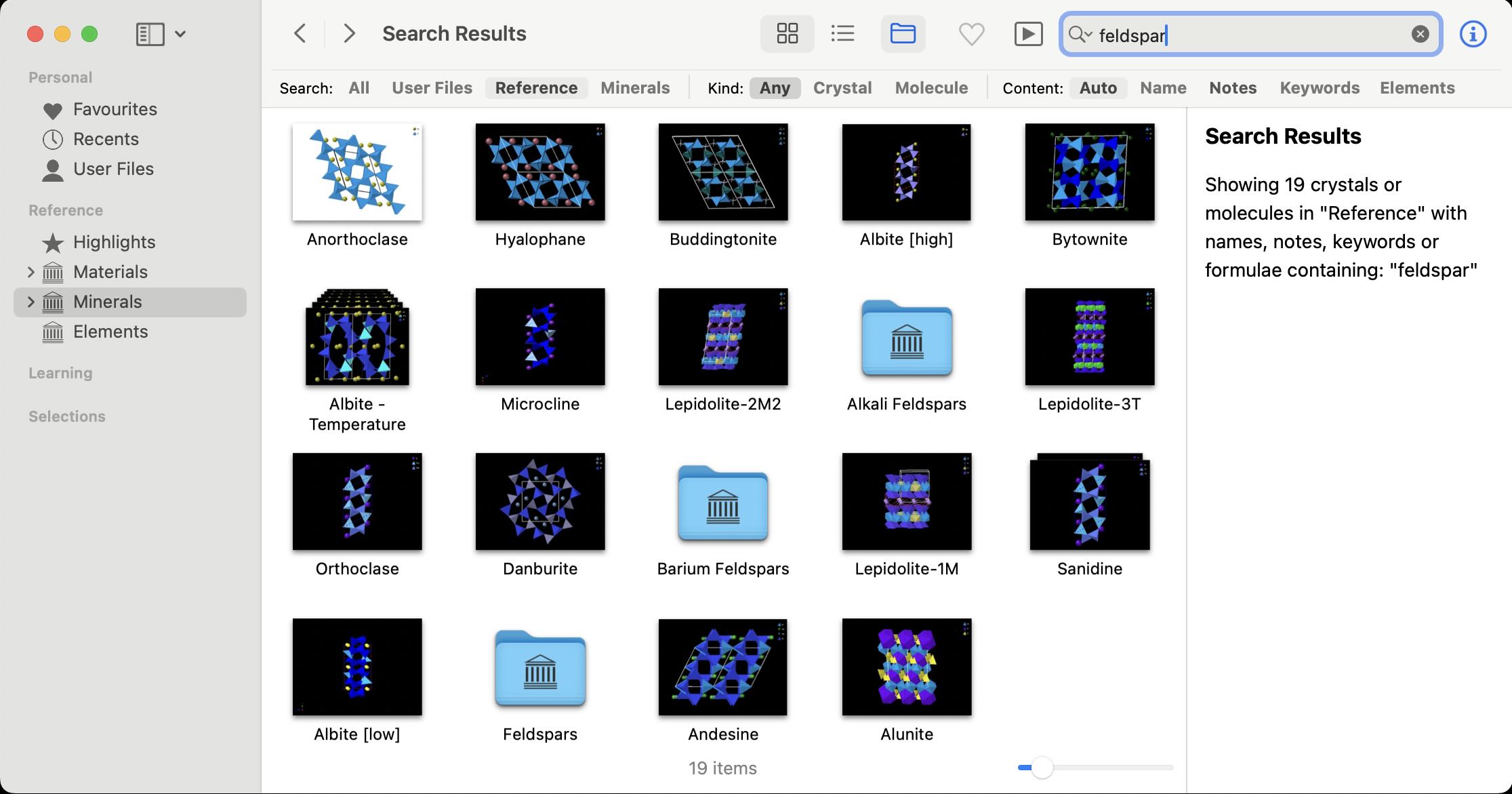1512x794 pixels.
Task: Filter search by Crystal kind
Action: 842,87
